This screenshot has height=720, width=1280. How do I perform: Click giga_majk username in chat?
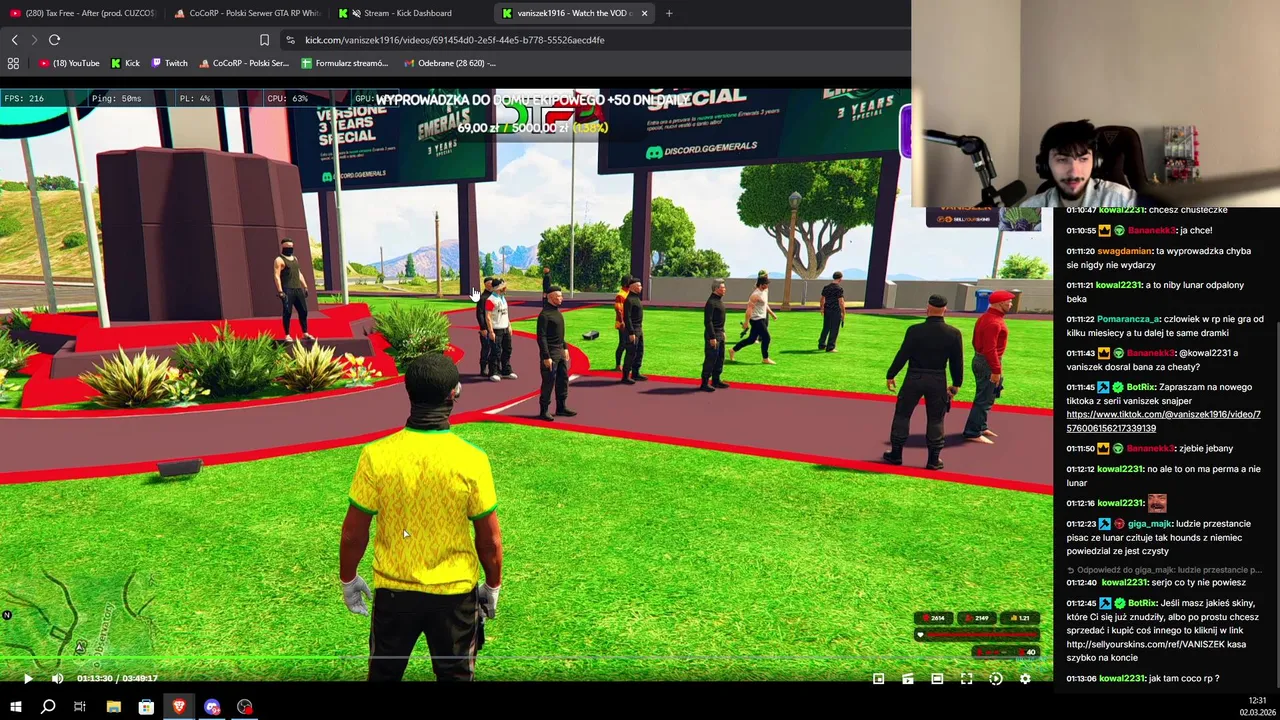[1149, 523]
